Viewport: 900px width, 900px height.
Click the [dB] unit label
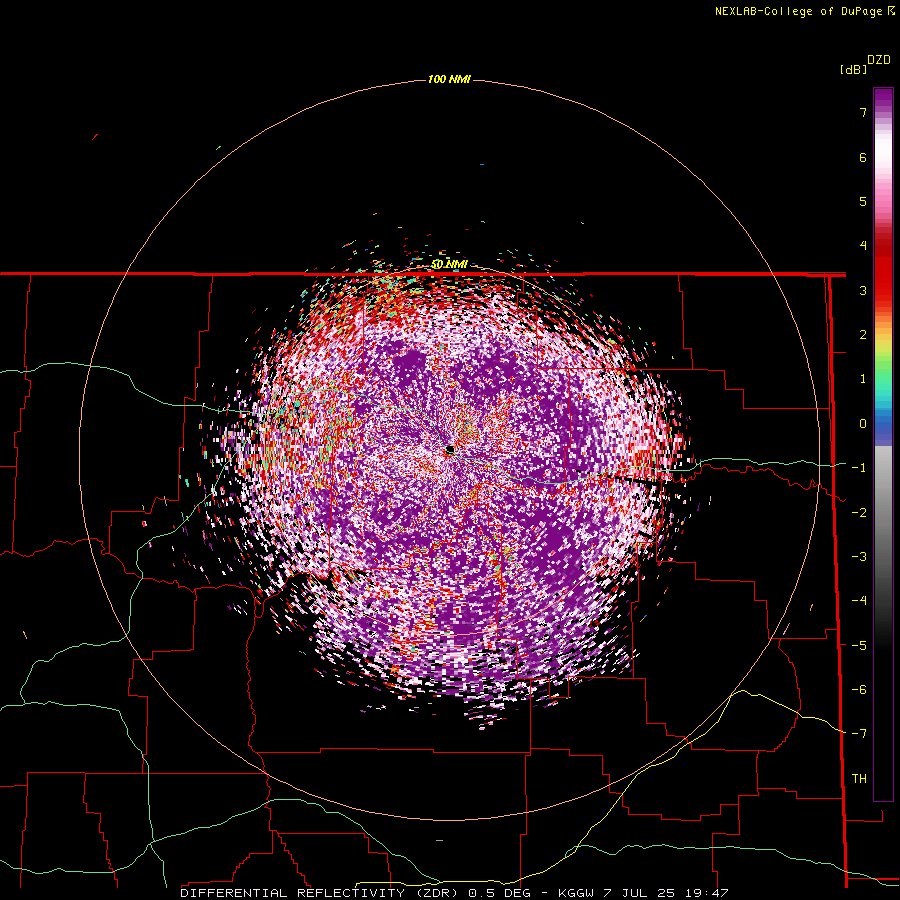pos(853,69)
